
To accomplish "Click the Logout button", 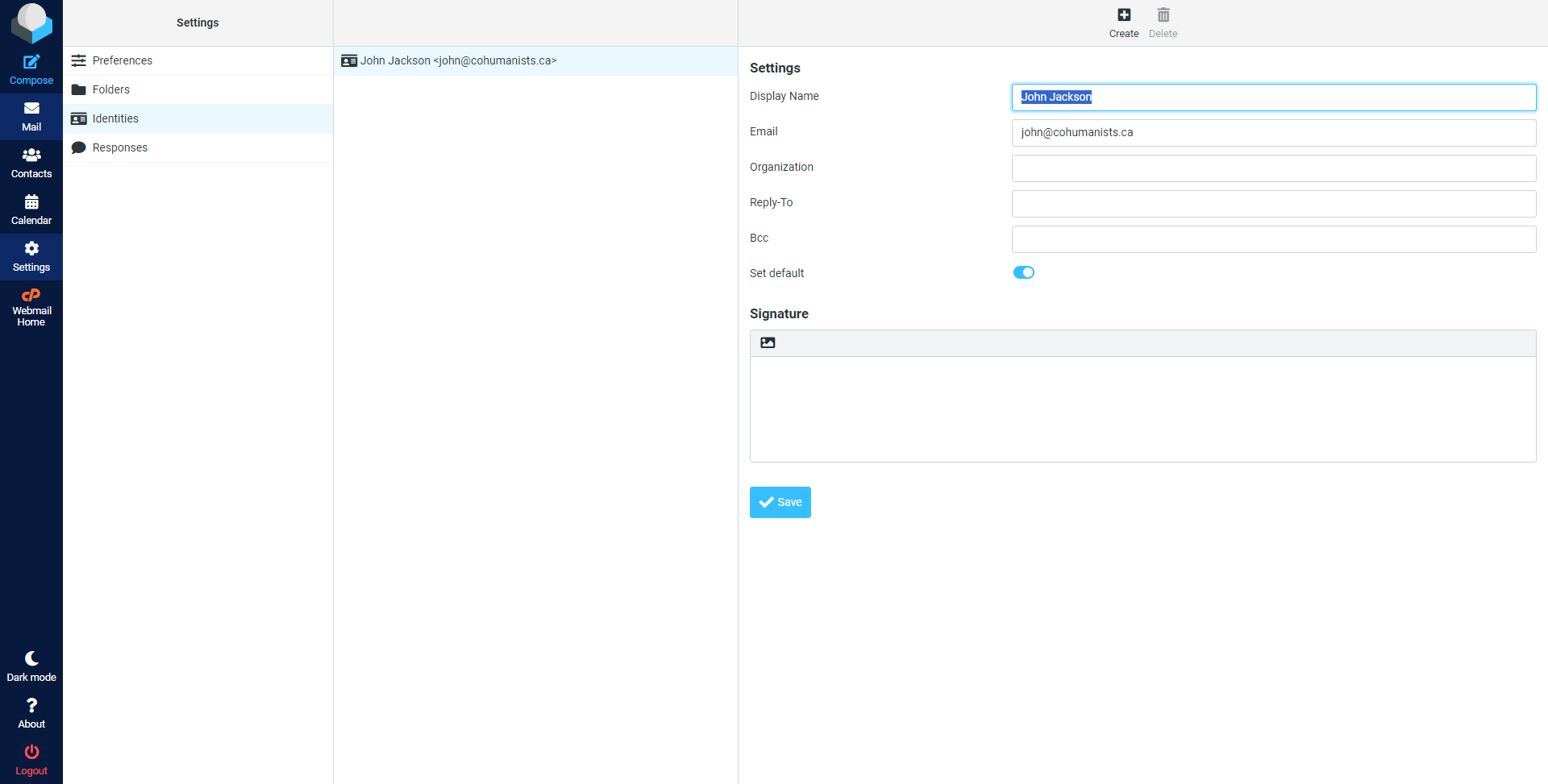I will tap(31, 761).
